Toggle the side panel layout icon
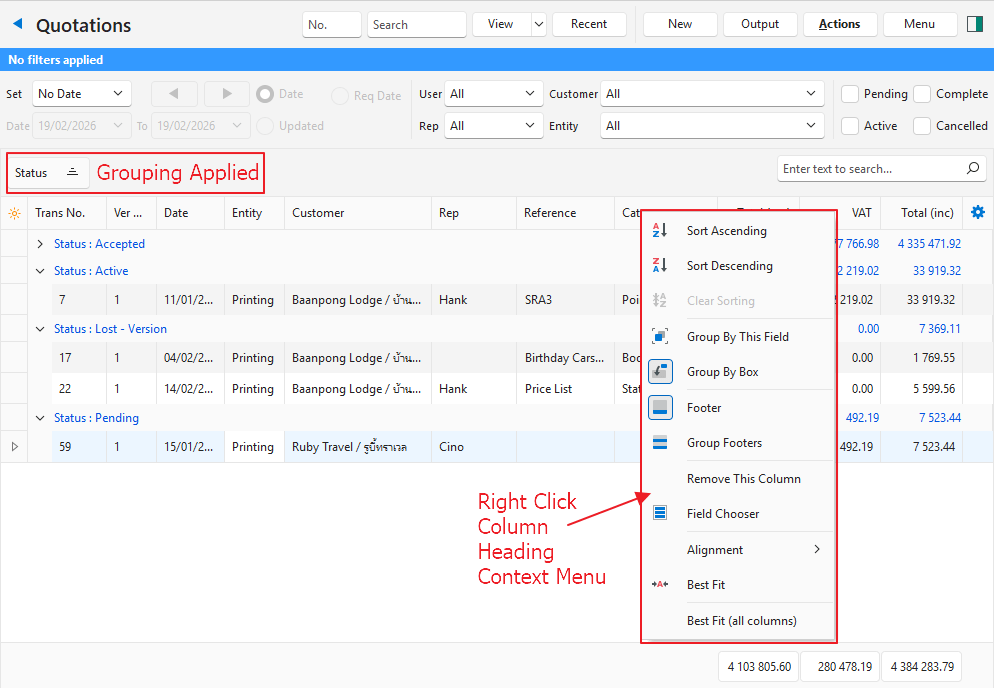This screenshot has height=688, width=994. click(x=975, y=24)
